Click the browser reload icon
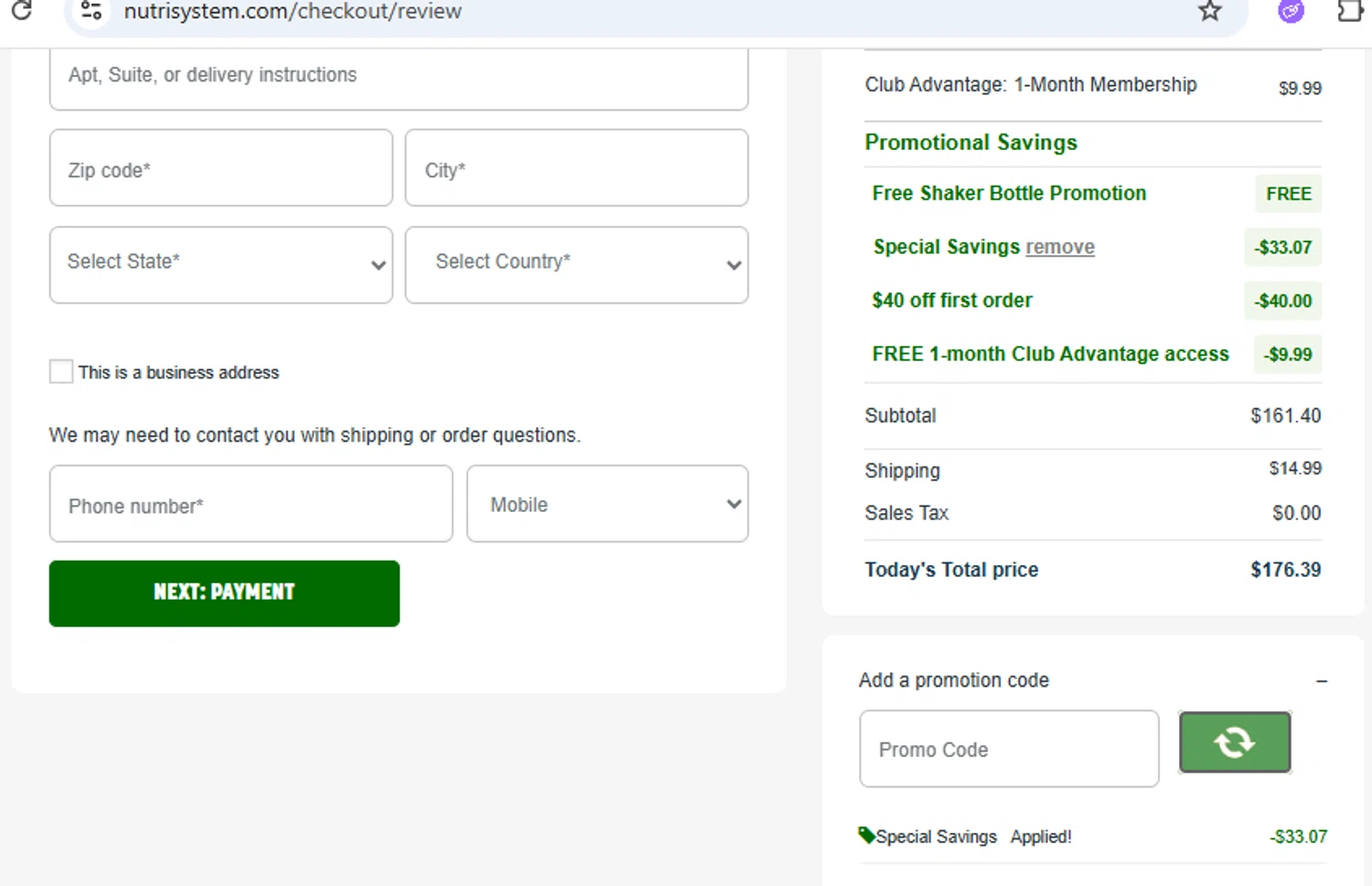 click(21, 10)
